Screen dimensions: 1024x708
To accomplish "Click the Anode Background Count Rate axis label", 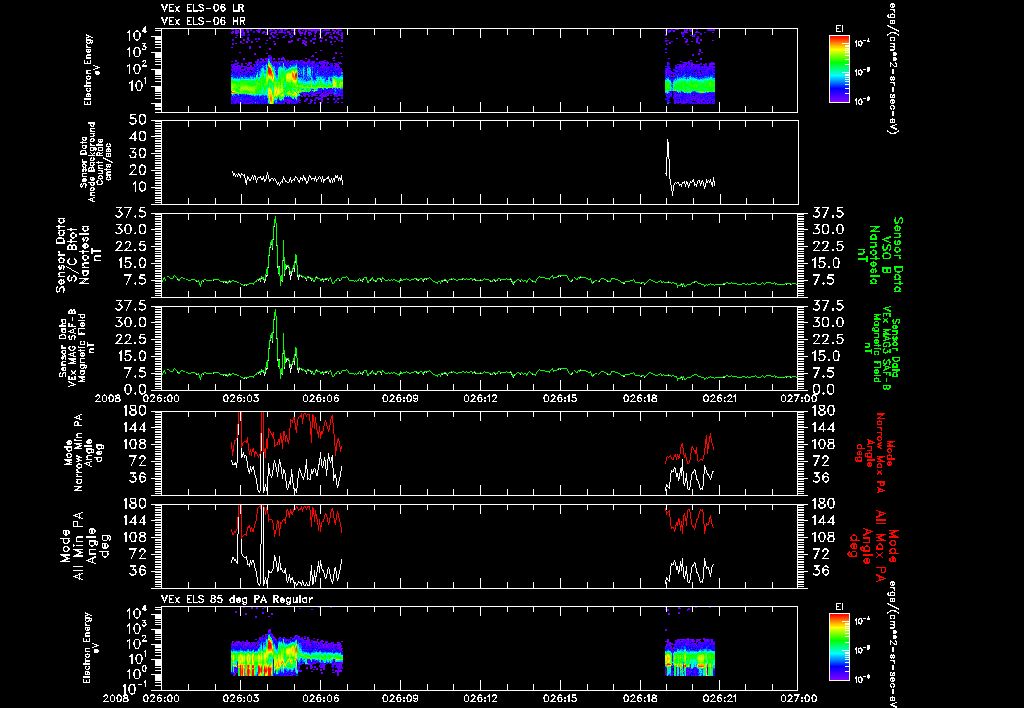I will [x=96, y=162].
